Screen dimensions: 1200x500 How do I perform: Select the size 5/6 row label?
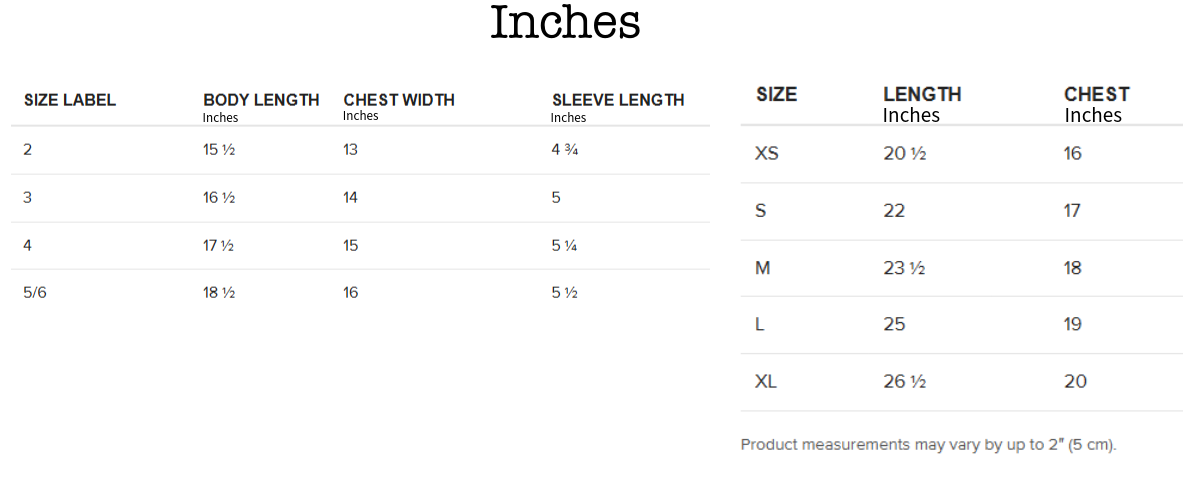(x=35, y=293)
